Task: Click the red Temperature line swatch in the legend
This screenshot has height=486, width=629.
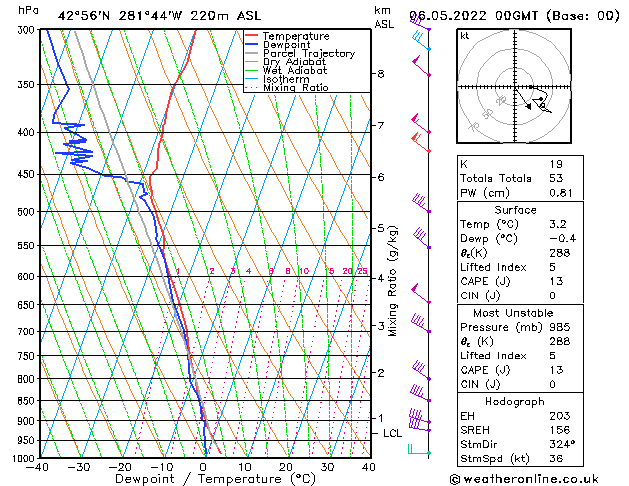Action: click(x=251, y=36)
